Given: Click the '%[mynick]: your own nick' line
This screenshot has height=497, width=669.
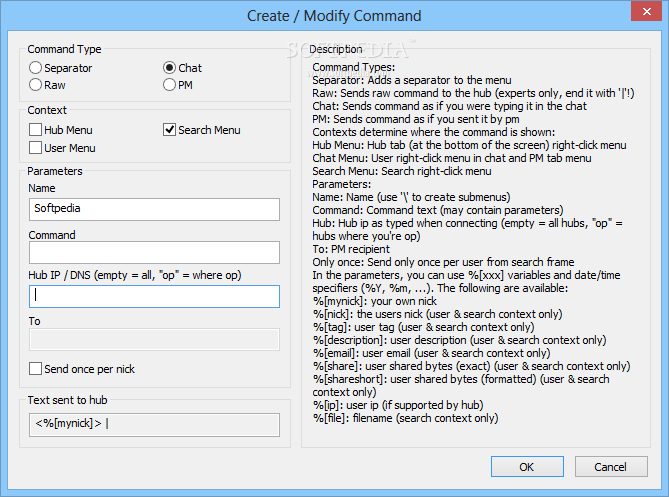Looking at the screenshot, I should click(375, 301).
